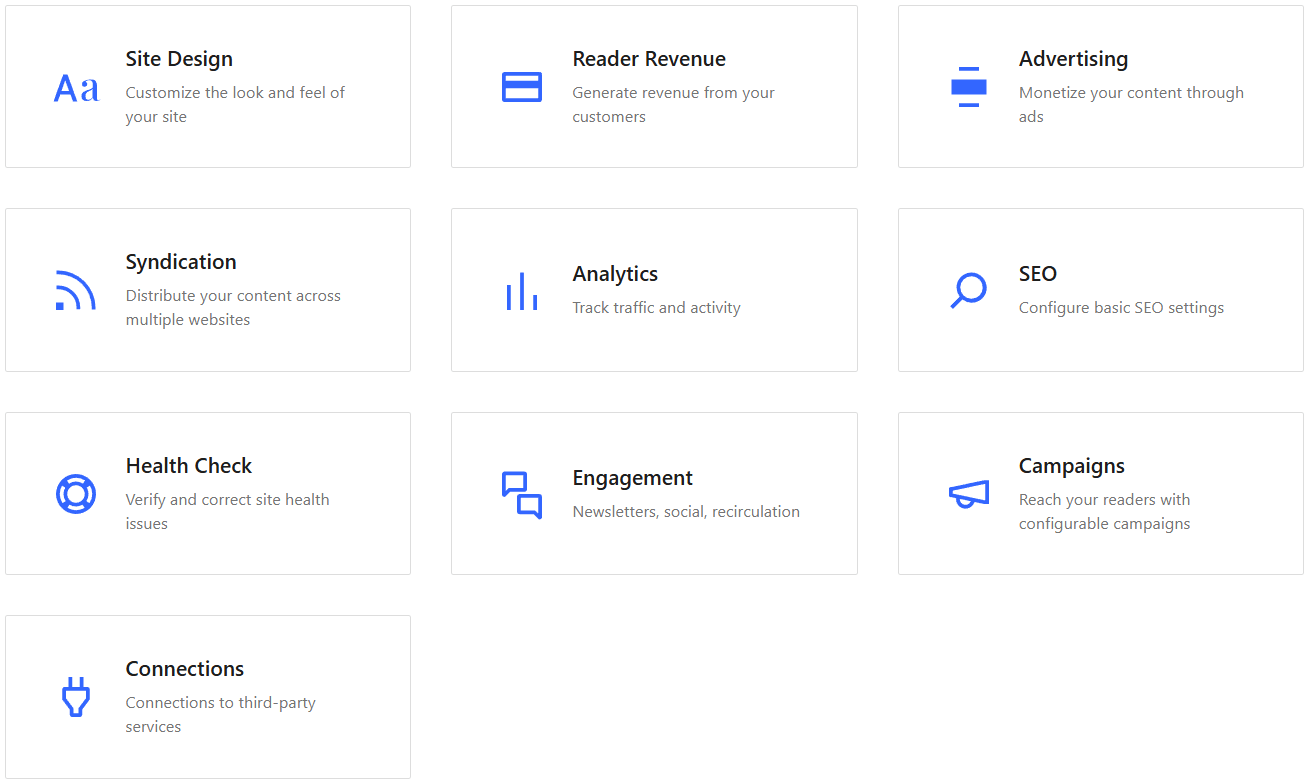Image resolution: width=1308 pixels, height=784 pixels.
Task: Open the Reader Revenue heading
Action: coord(649,59)
